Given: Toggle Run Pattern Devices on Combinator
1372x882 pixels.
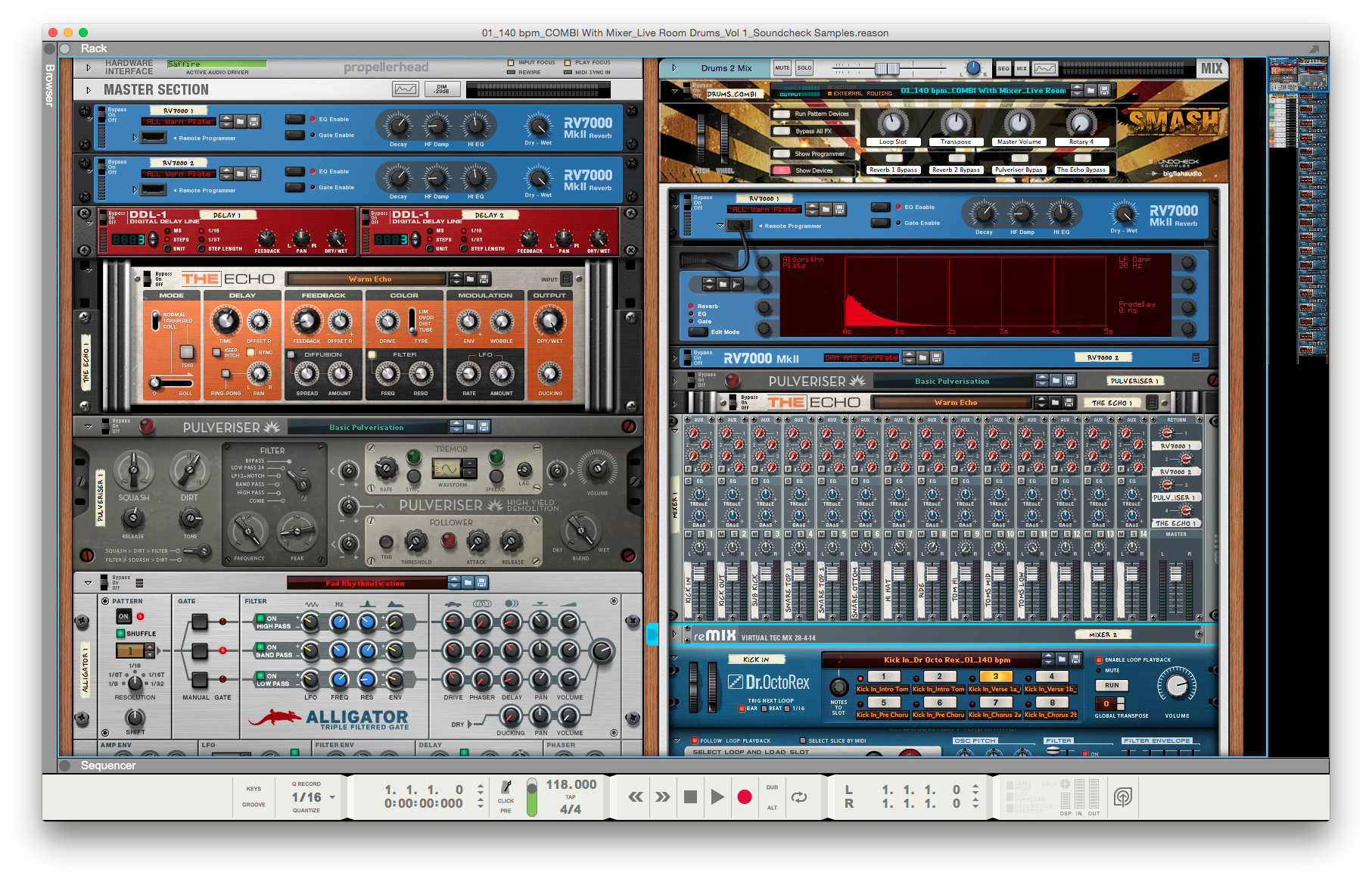Looking at the screenshot, I should pos(781,114).
